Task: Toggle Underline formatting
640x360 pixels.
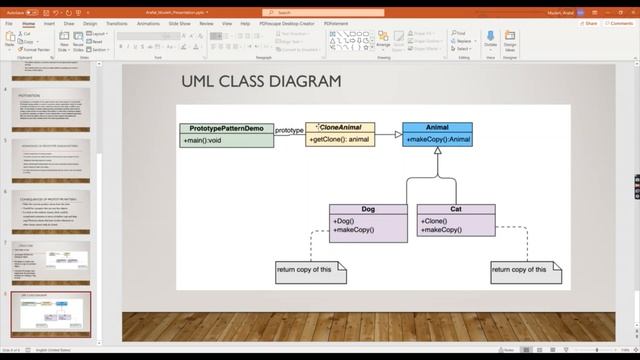Action: click(136, 47)
